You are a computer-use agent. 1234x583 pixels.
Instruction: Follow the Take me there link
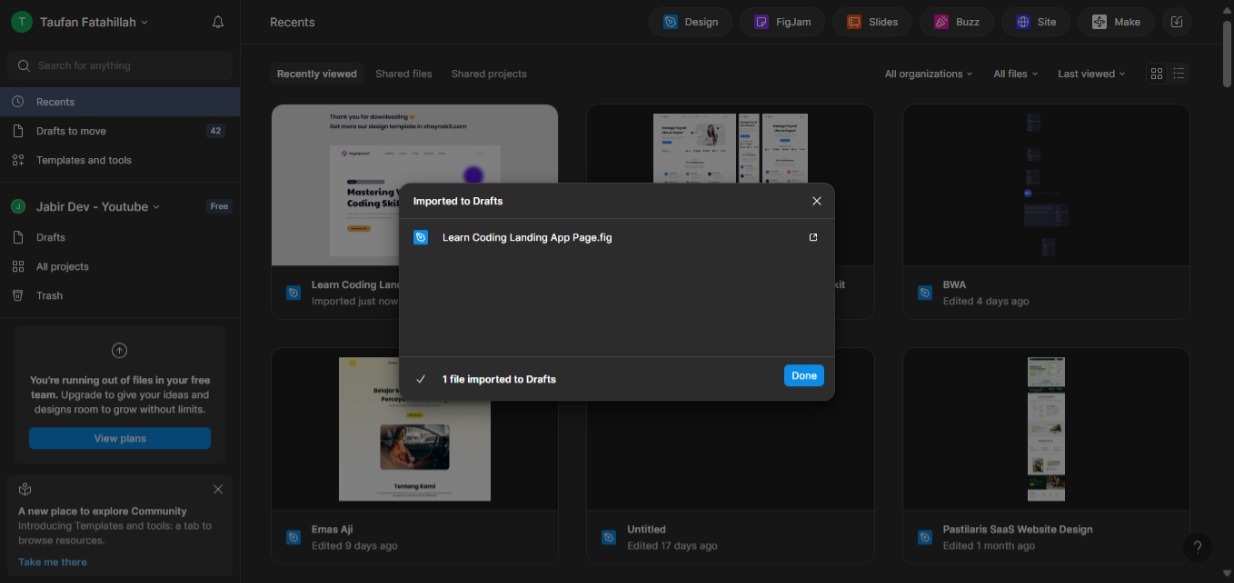pyautogui.click(x=53, y=562)
